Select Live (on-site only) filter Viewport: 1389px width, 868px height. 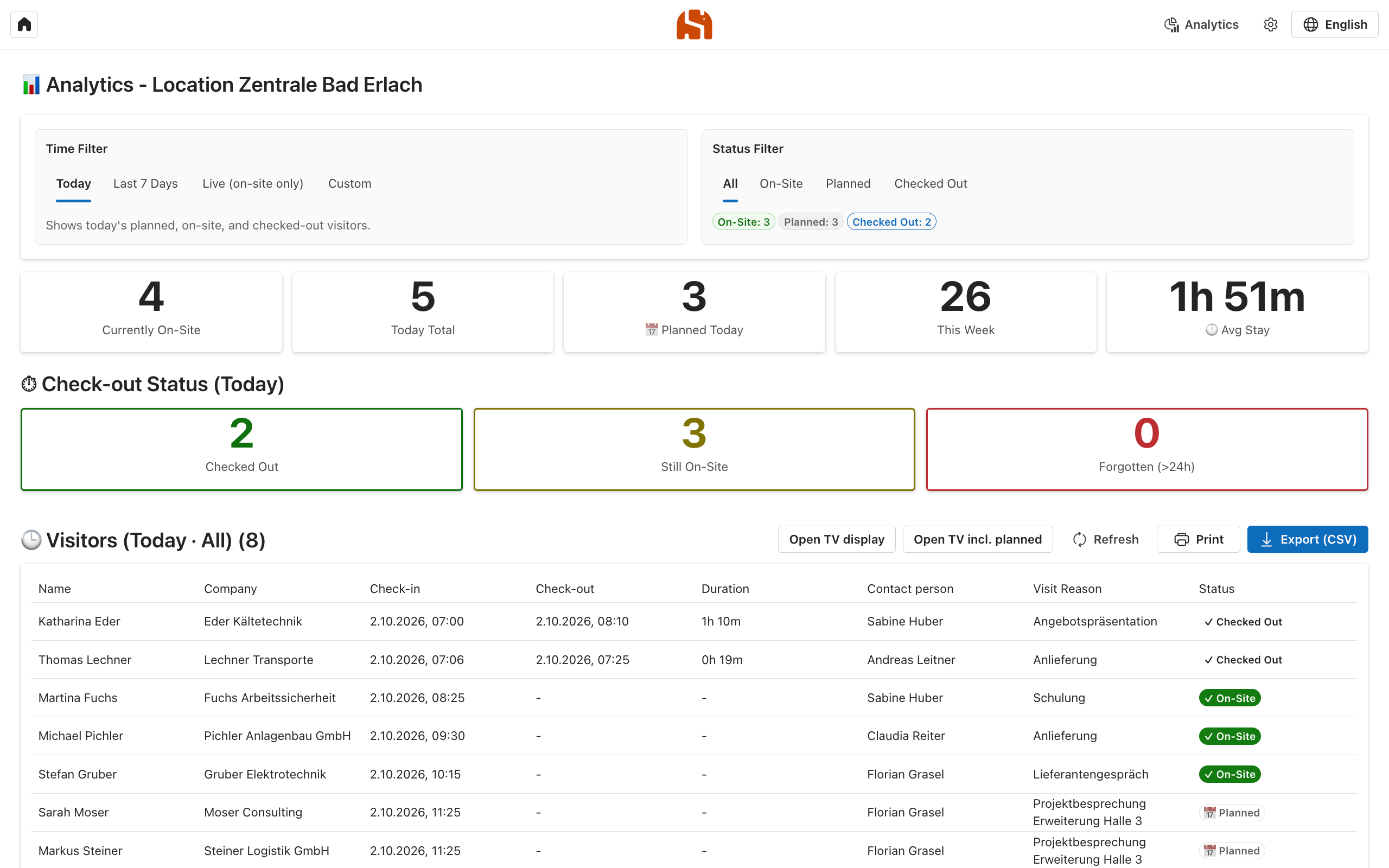[253, 184]
